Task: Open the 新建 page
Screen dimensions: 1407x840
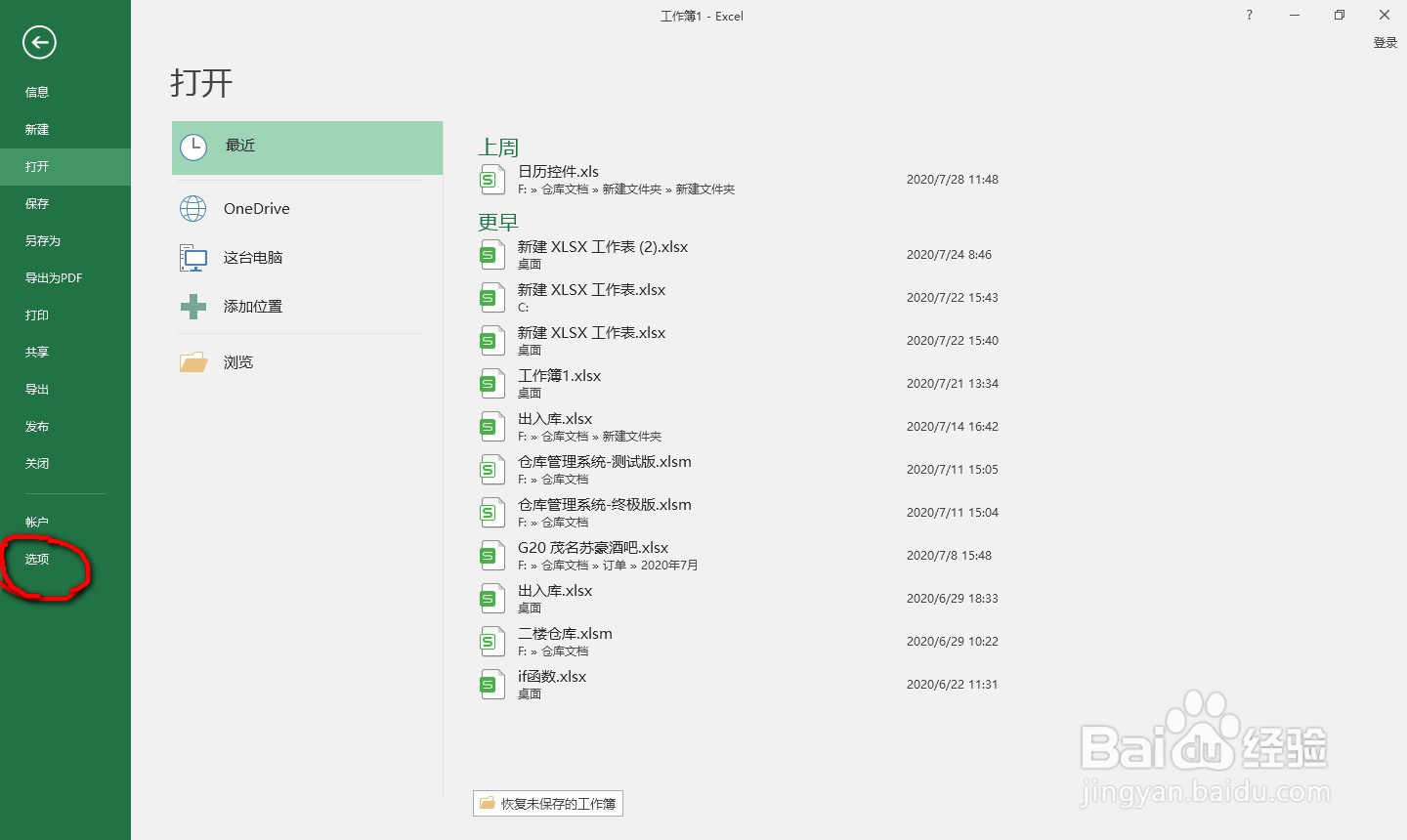Action: pyautogui.click(x=65, y=129)
